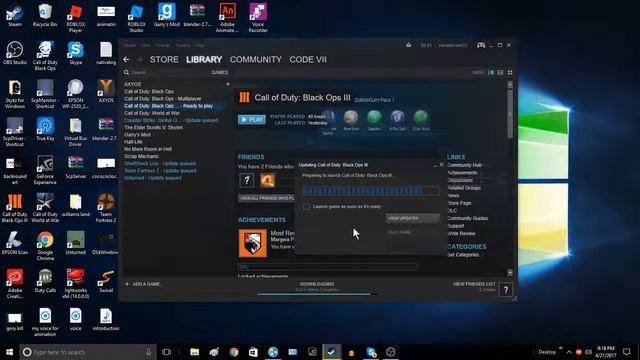Screen dimensions: 640x360
Task: Click the library search magnifier icon
Action: (x=127, y=72)
